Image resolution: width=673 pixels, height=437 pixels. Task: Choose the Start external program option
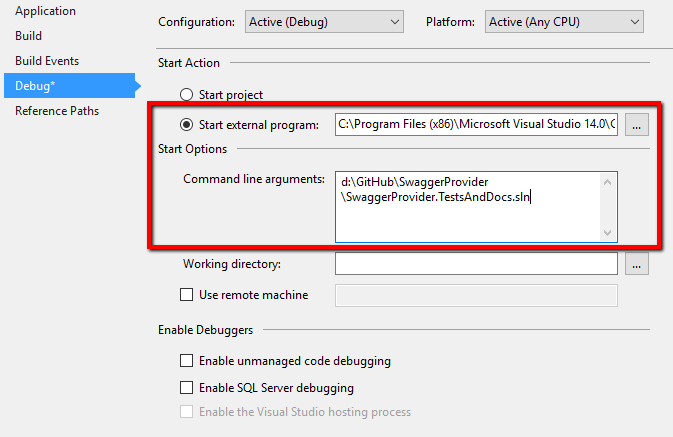pos(186,125)
